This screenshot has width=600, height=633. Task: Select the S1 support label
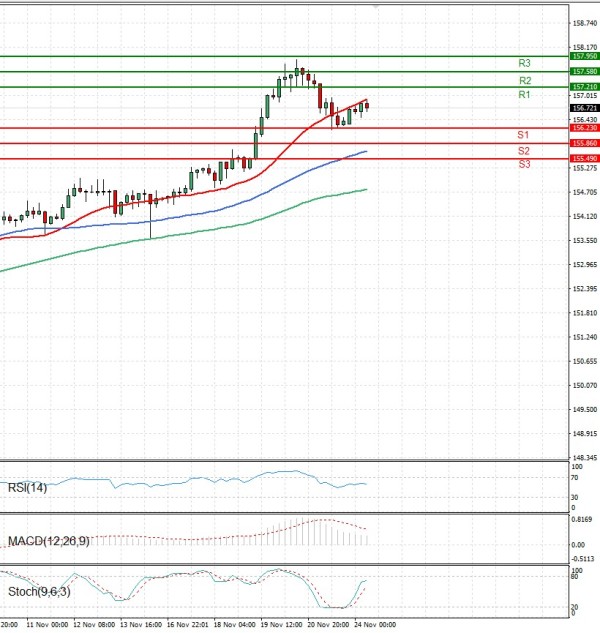click(523, 134)
